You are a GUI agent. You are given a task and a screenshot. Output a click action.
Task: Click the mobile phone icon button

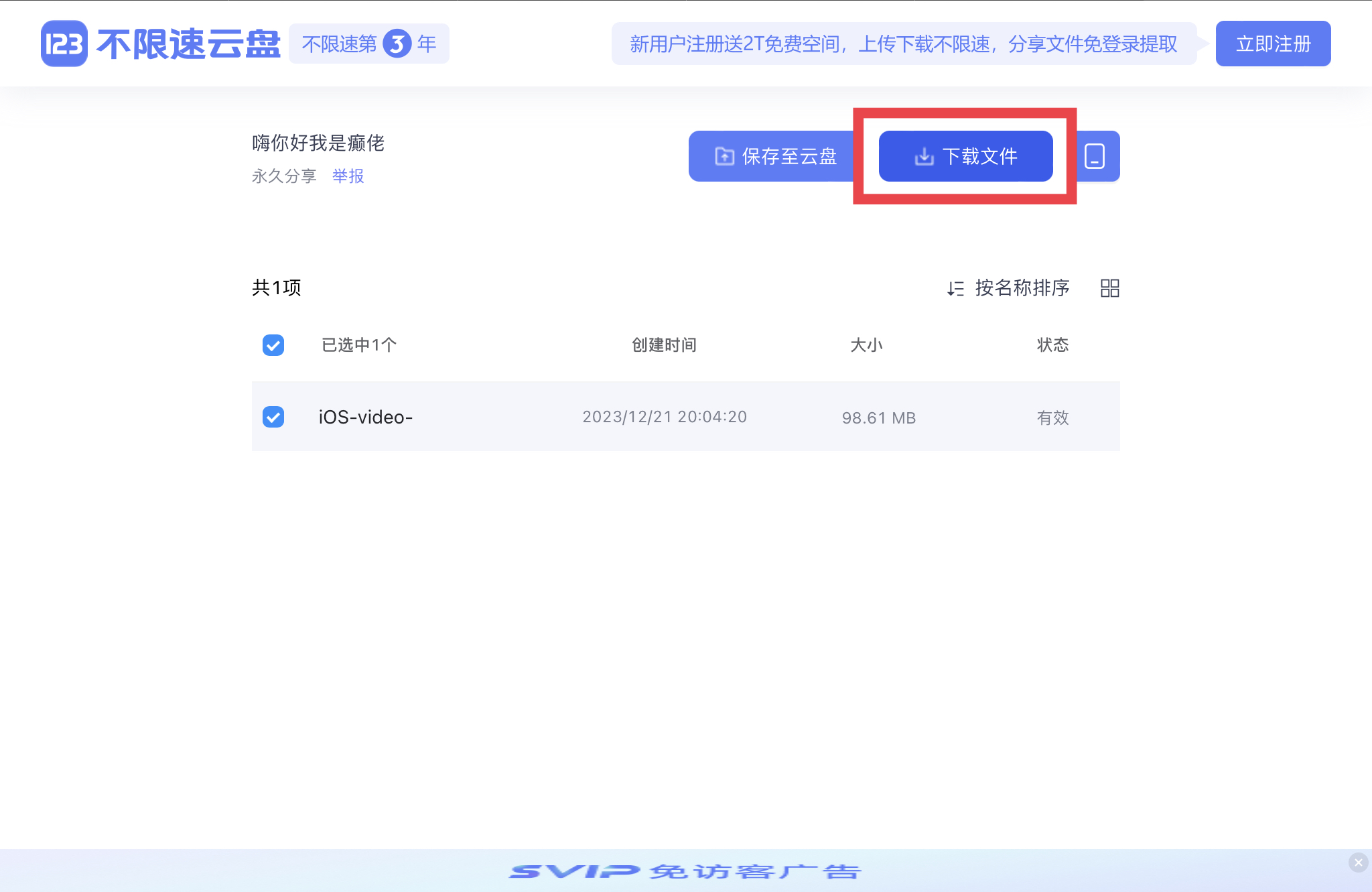(x=1095, y=156)
